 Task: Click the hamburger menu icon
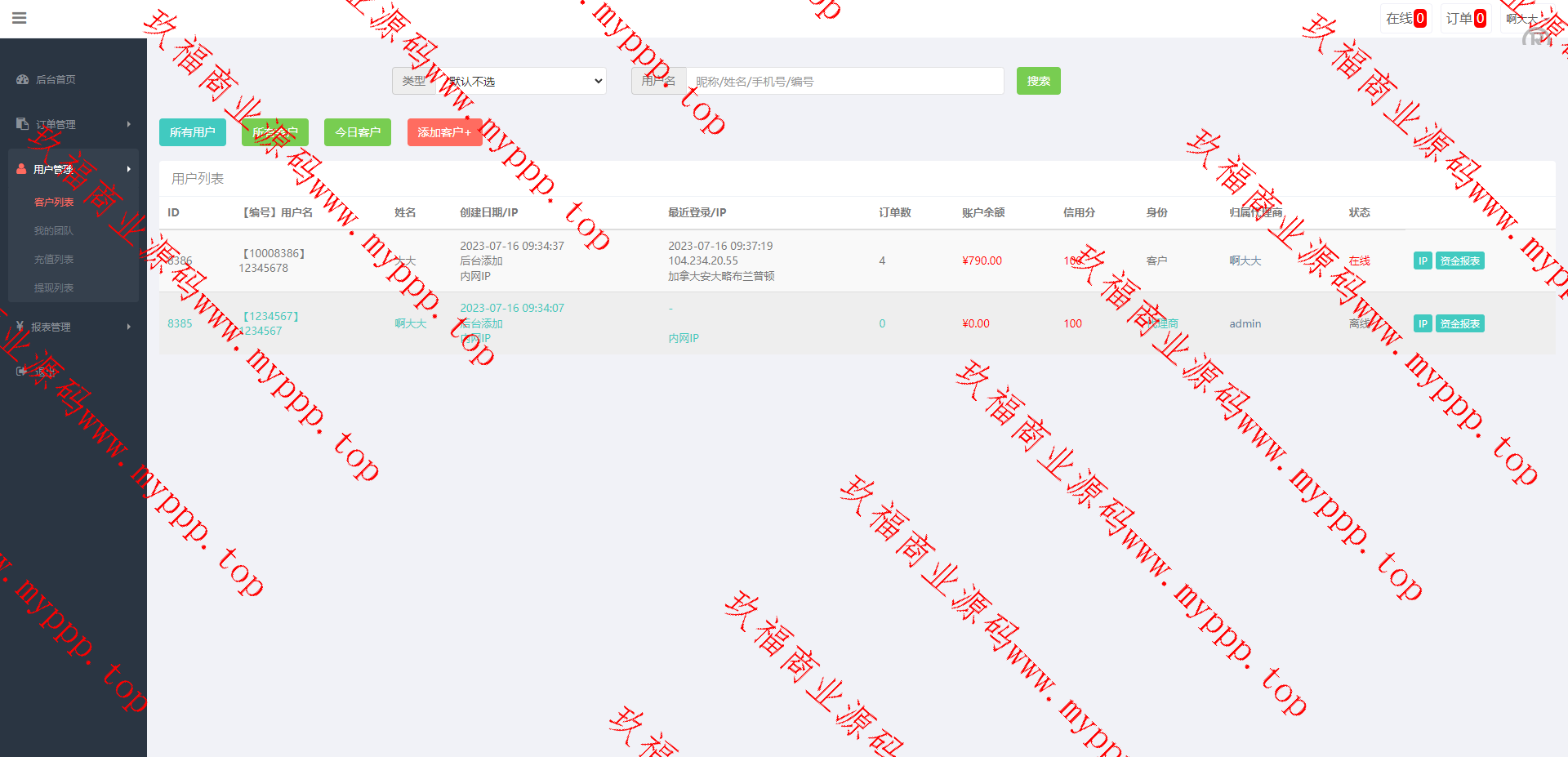20,18
